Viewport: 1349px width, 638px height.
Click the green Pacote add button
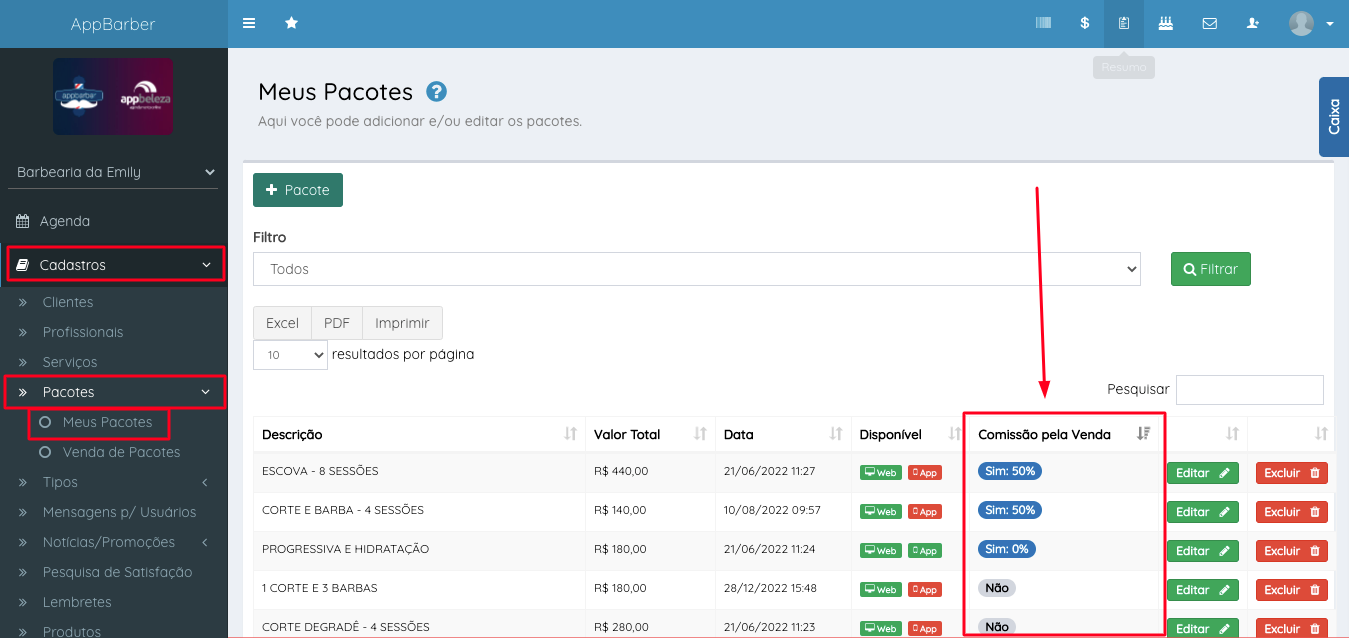click(298, 190)
